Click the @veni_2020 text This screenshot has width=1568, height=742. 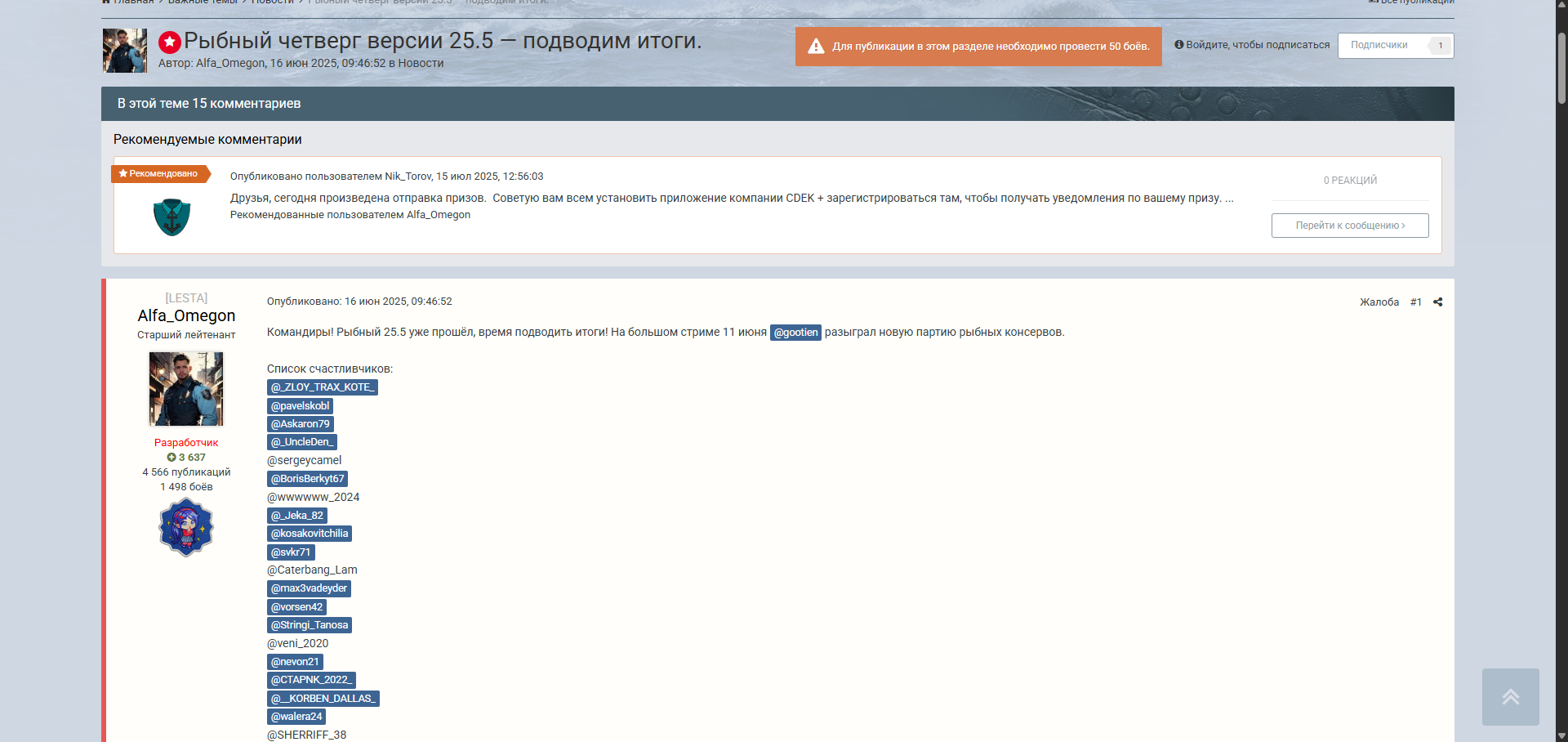click(x=297, y=644)
